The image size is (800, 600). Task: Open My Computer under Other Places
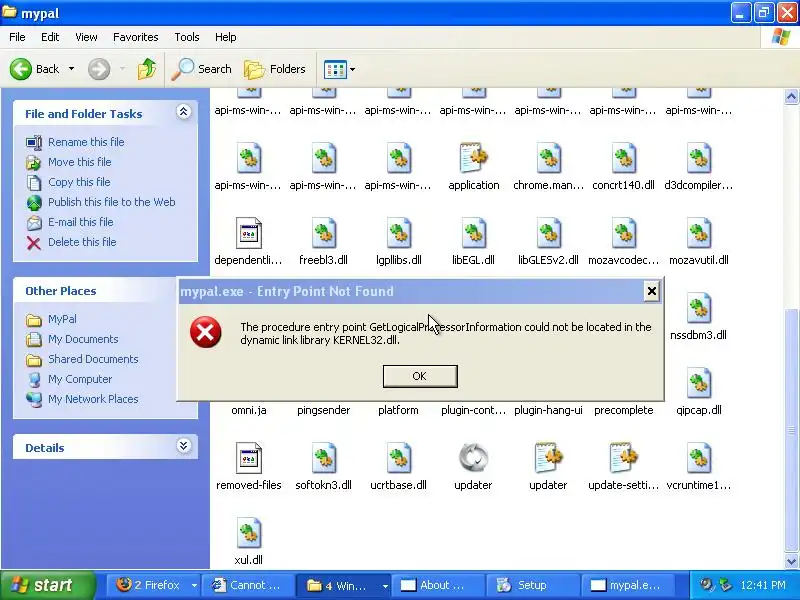tap(80, 379)
